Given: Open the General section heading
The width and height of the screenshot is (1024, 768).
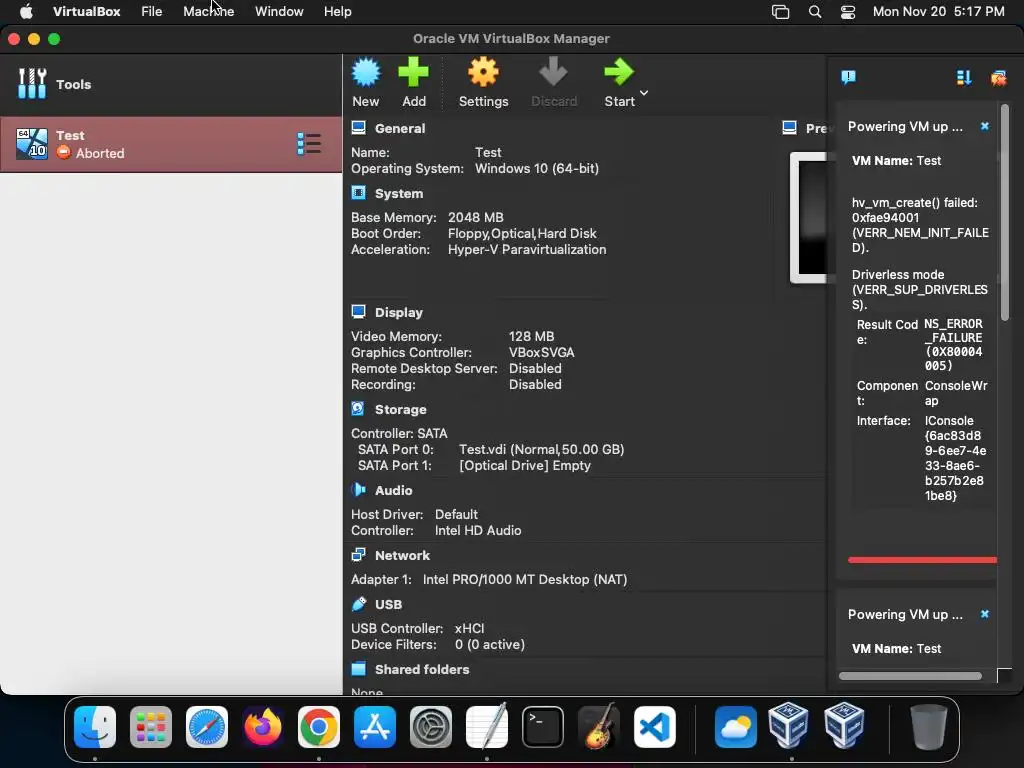Looking at the screenshot, I should (x=400, y=129).
